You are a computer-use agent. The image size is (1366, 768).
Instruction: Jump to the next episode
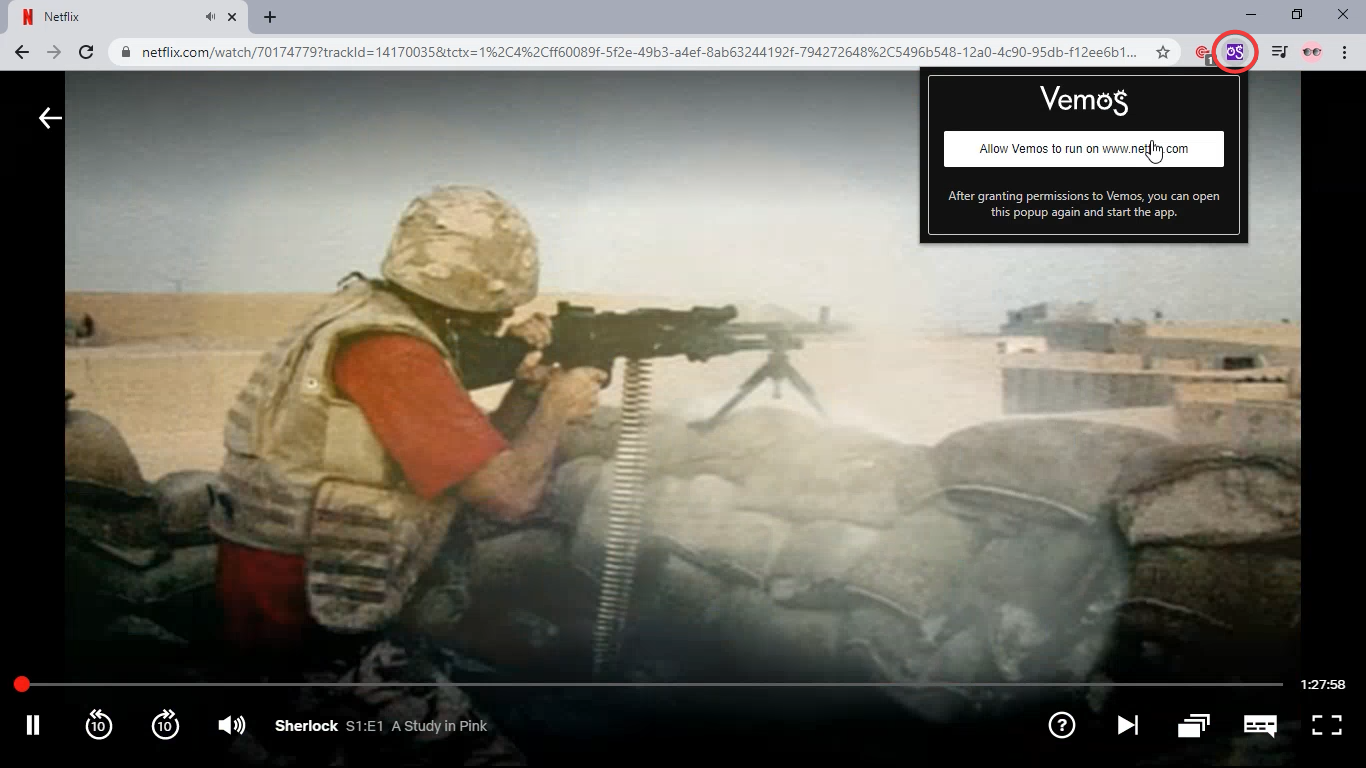click(x=1127, y=725)
